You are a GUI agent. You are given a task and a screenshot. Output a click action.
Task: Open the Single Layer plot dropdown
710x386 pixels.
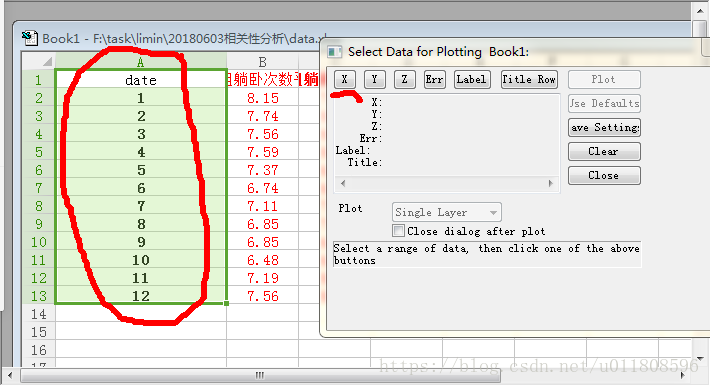click(x=446, y=212)
